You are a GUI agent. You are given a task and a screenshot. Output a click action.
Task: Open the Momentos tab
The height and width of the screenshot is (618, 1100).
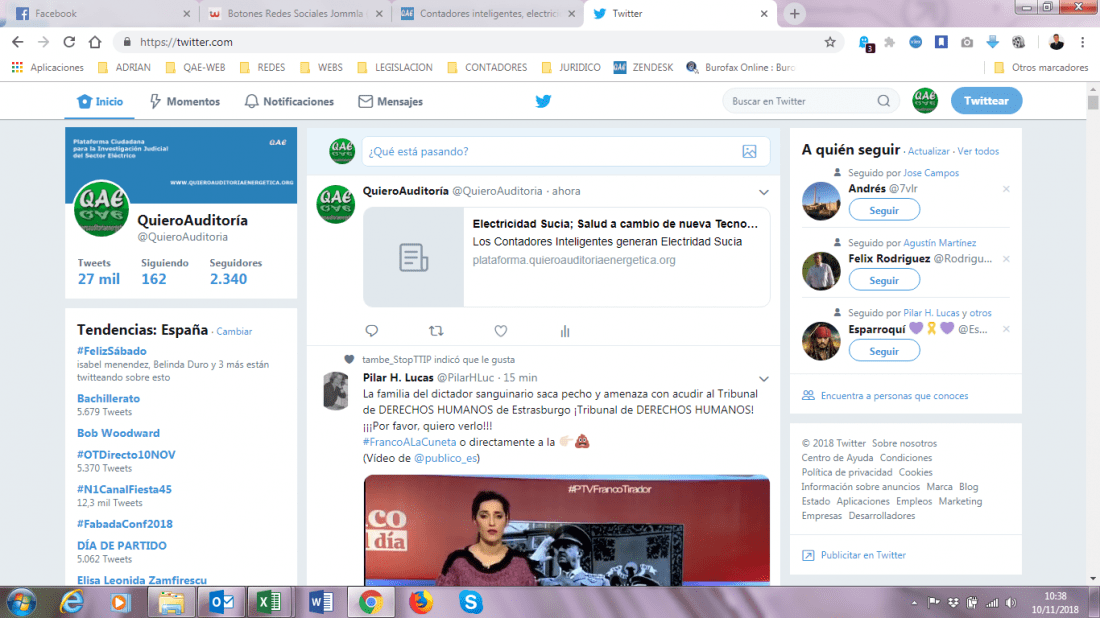pos(185,101)
